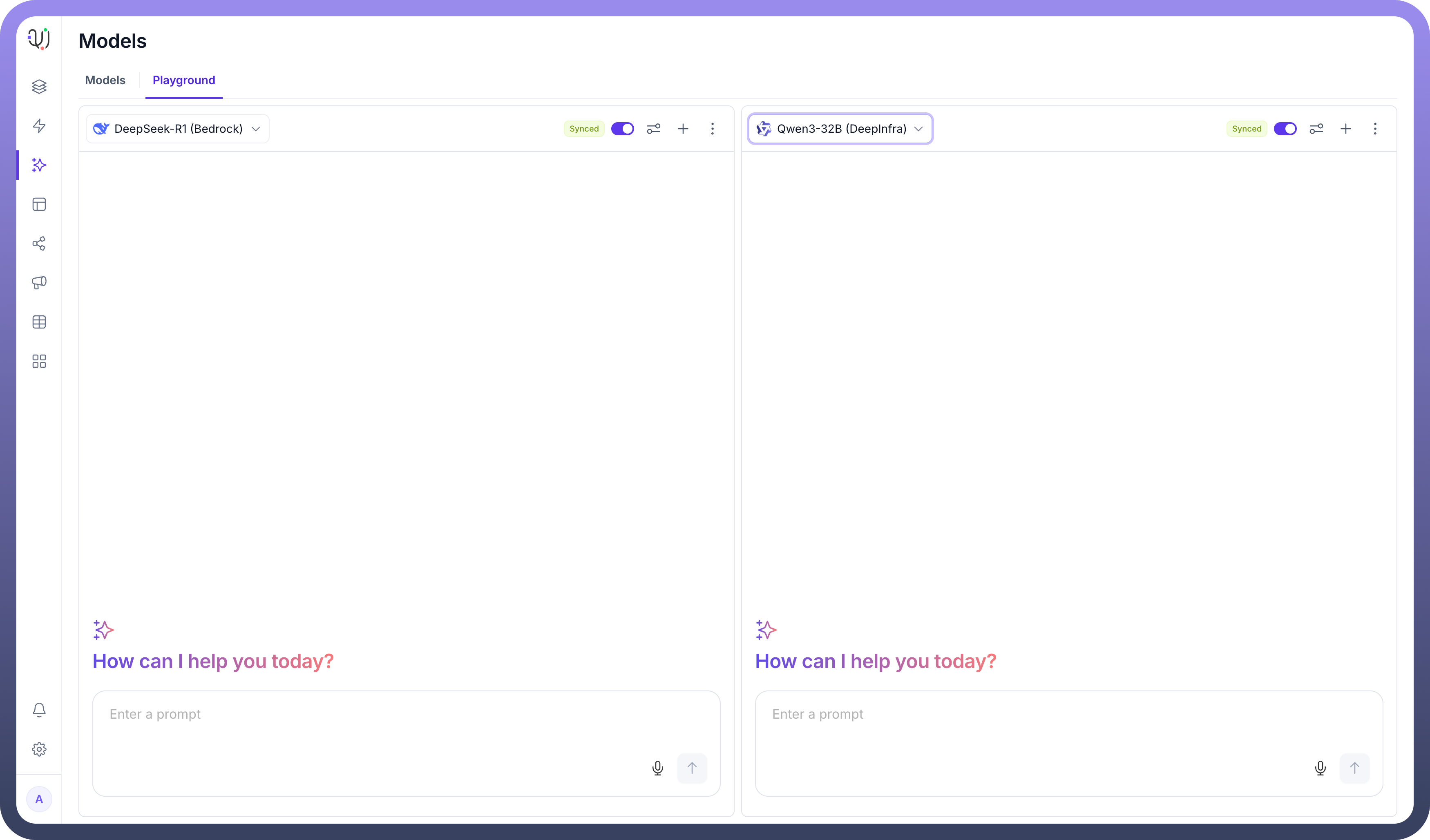Open three-dot menu on DeepSeek-R1 panel
Screen dimensions: 1430x840
[x=712, y=129]
